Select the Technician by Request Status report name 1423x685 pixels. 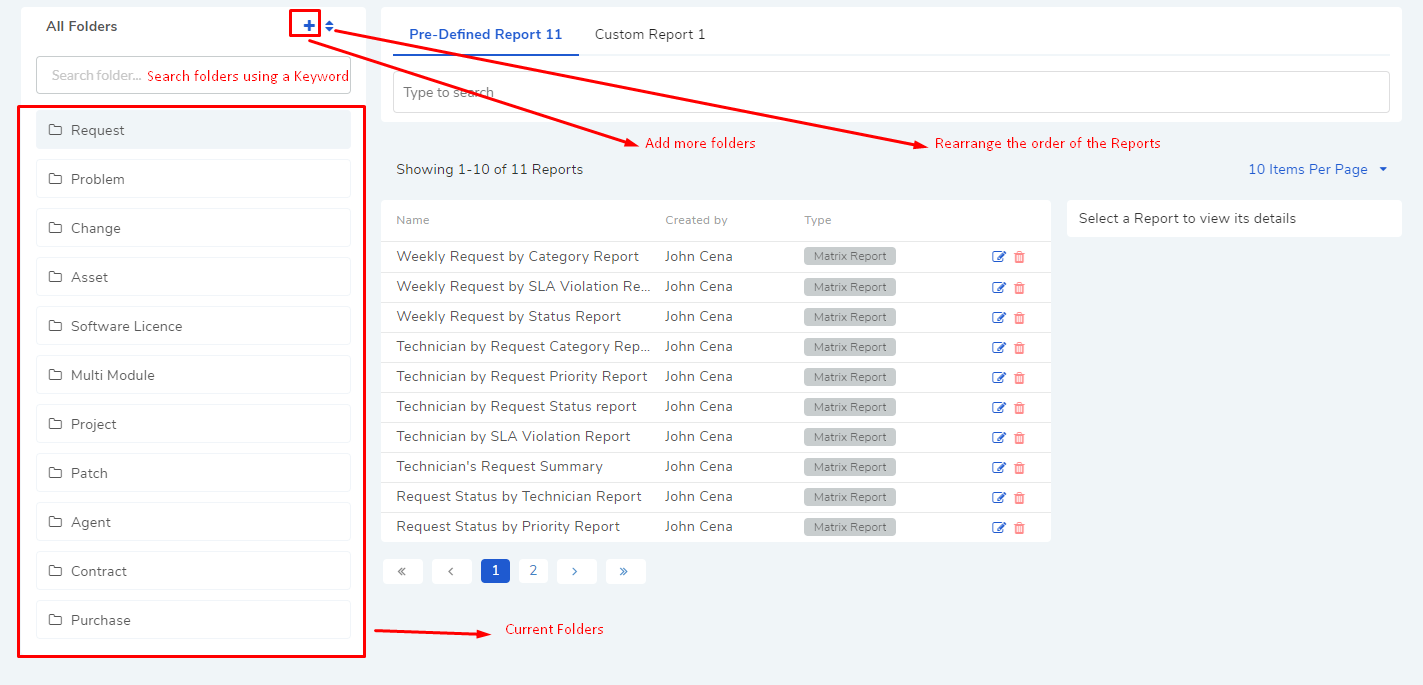tap(516, 406)
